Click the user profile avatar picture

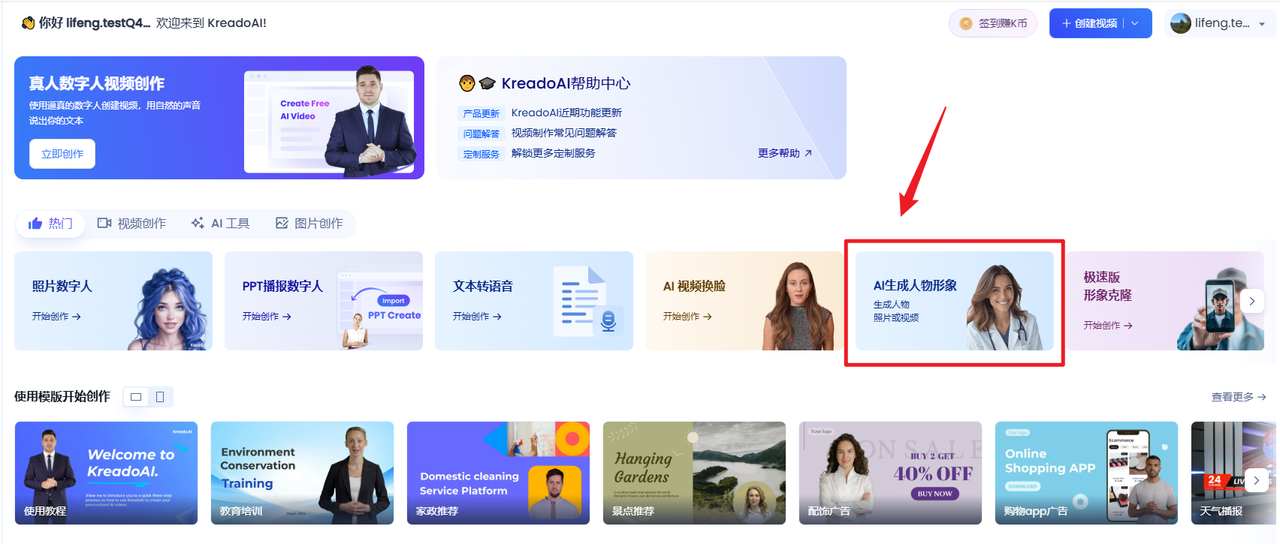[1181, 24]
